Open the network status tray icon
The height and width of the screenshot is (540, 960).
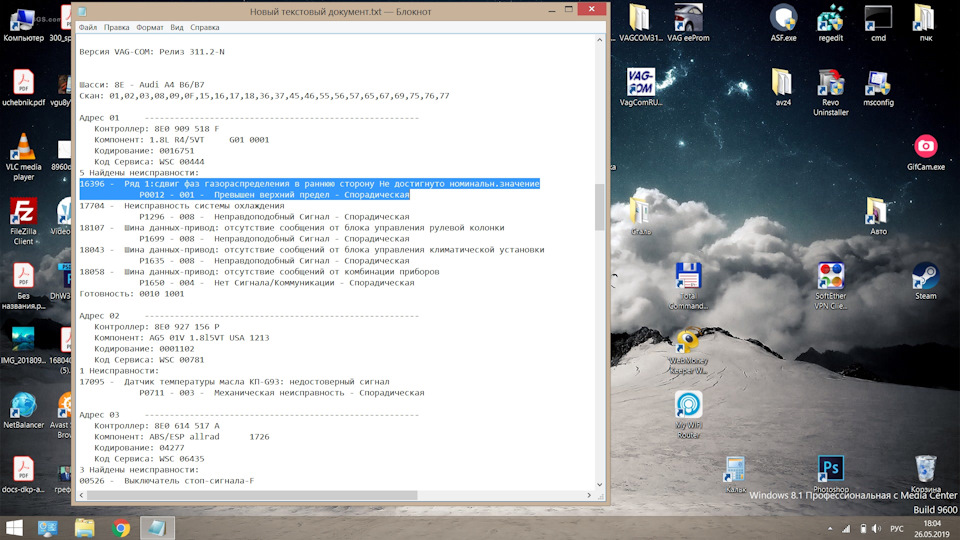pyautogui.click(x=846, y=528)
